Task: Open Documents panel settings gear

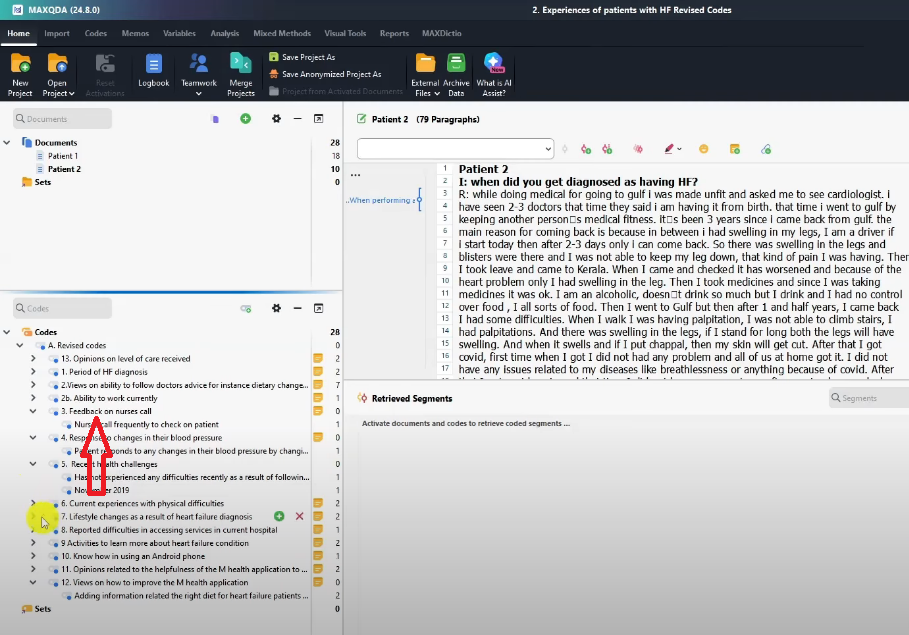Action: tap(277, 119)
